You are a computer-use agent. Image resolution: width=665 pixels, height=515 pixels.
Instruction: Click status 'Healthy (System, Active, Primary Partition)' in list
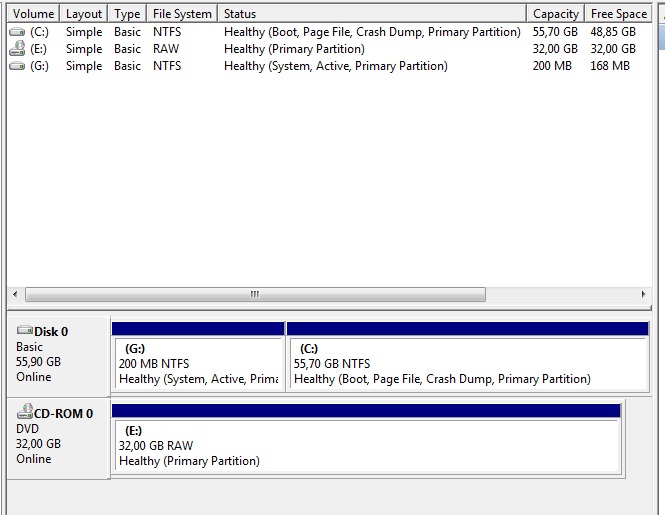[335, 66]
